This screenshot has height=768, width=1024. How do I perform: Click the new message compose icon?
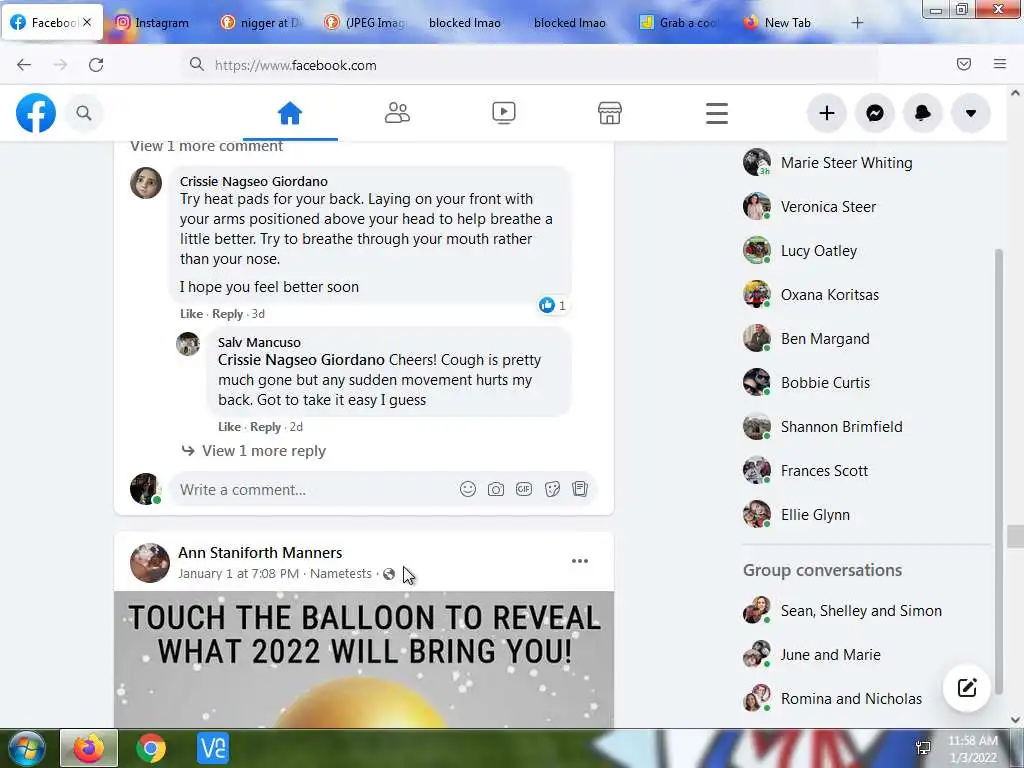coord(967,688)
